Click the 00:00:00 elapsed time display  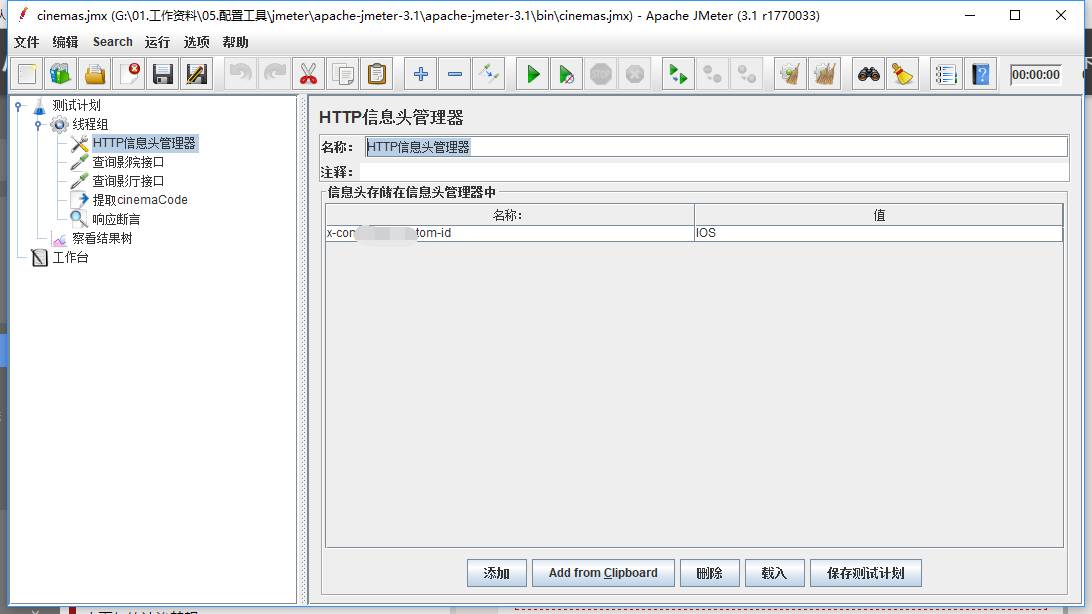click(x=1036, y=74)
